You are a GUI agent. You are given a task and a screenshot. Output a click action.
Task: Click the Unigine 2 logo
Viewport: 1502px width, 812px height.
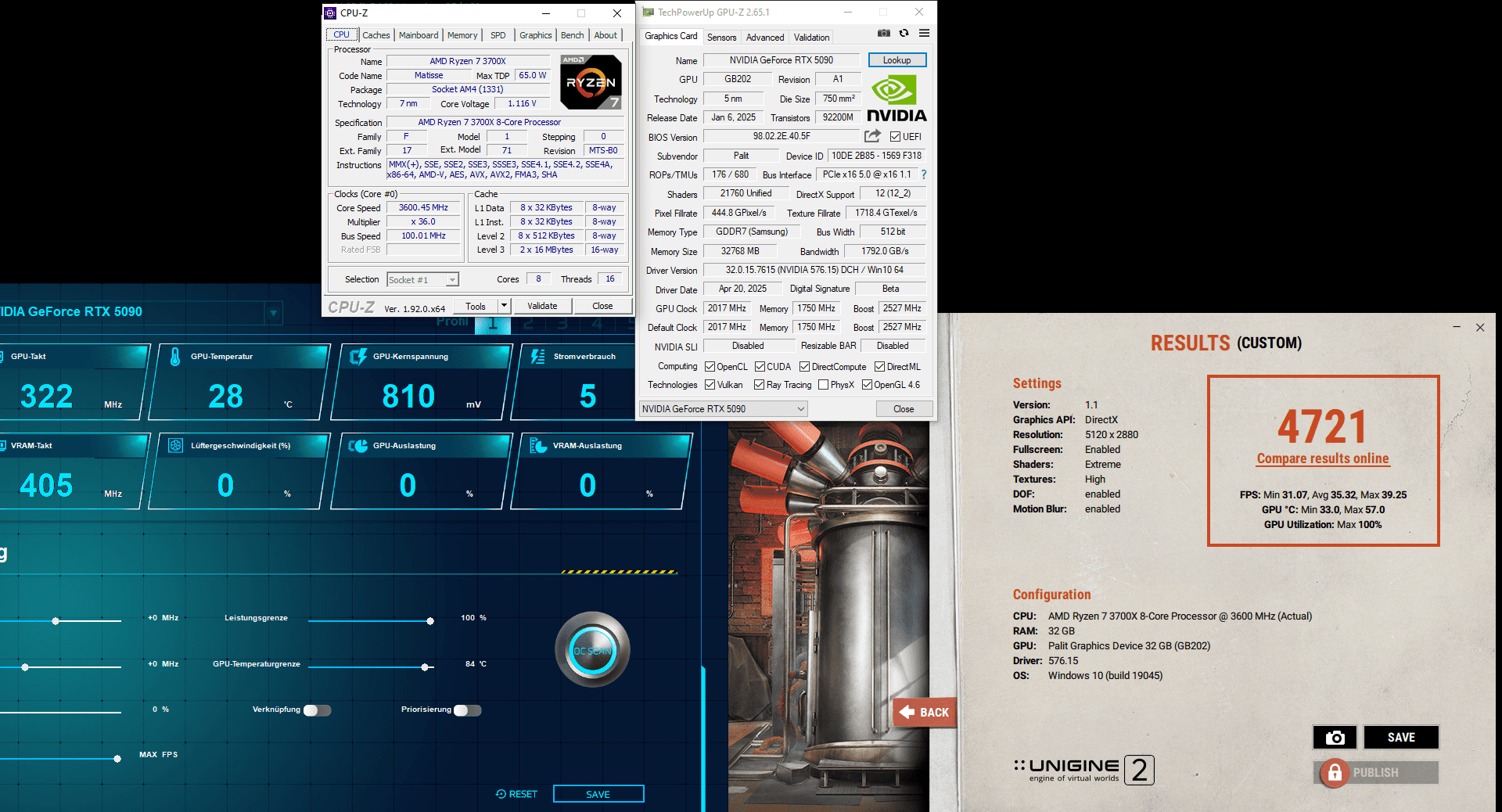1083,770
